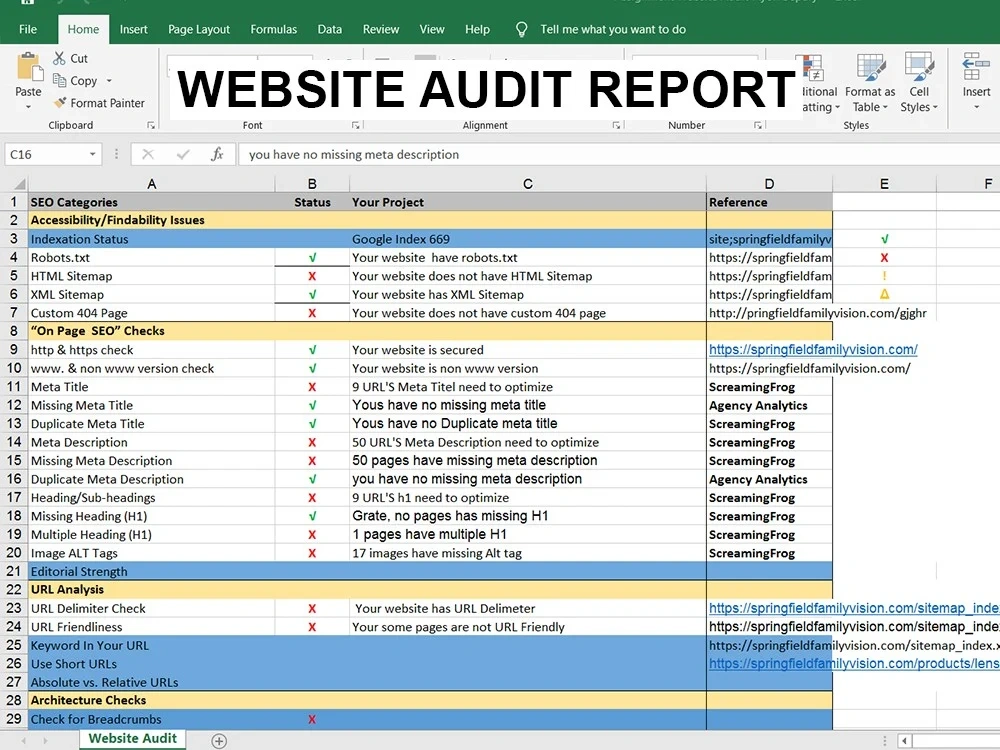
Task: Select the "Agency Analytics" cell in row 12
Action: (769, 405)
